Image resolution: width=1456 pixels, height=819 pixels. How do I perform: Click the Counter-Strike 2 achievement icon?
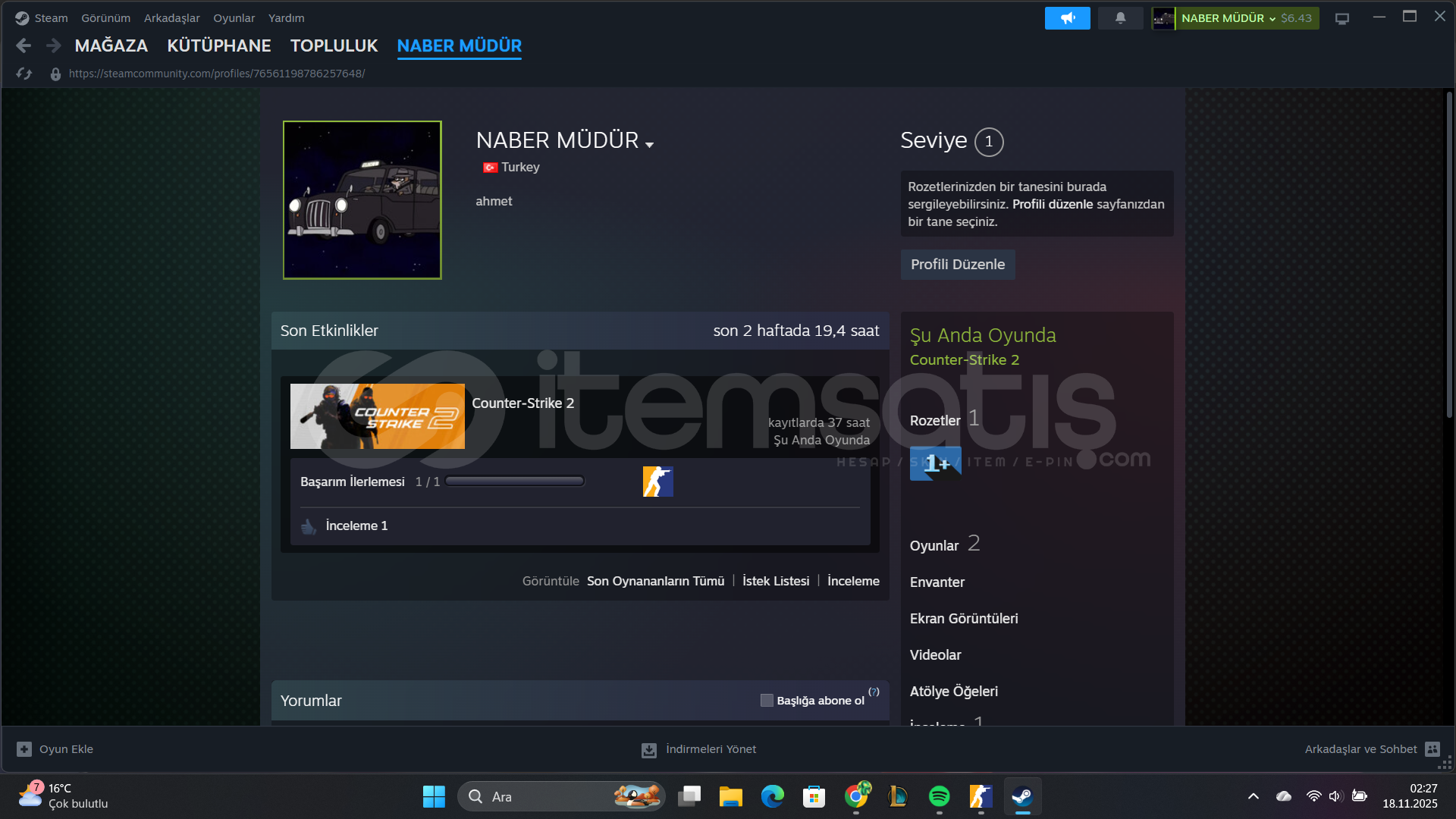(x=657, y=482)
